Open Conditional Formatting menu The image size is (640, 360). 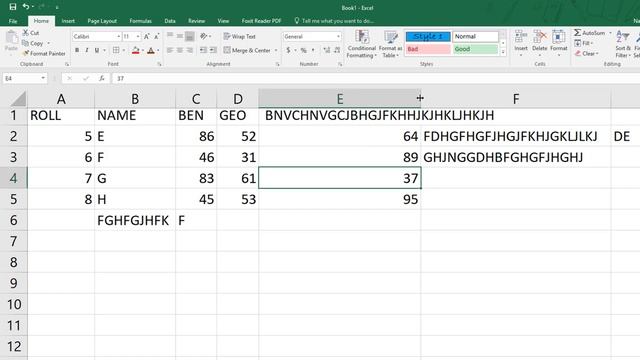(362, 44)
